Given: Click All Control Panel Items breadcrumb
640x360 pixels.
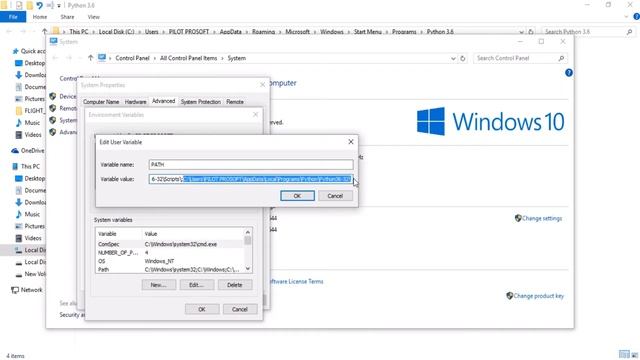Looking at the screenshot, I should click(188, 58).
